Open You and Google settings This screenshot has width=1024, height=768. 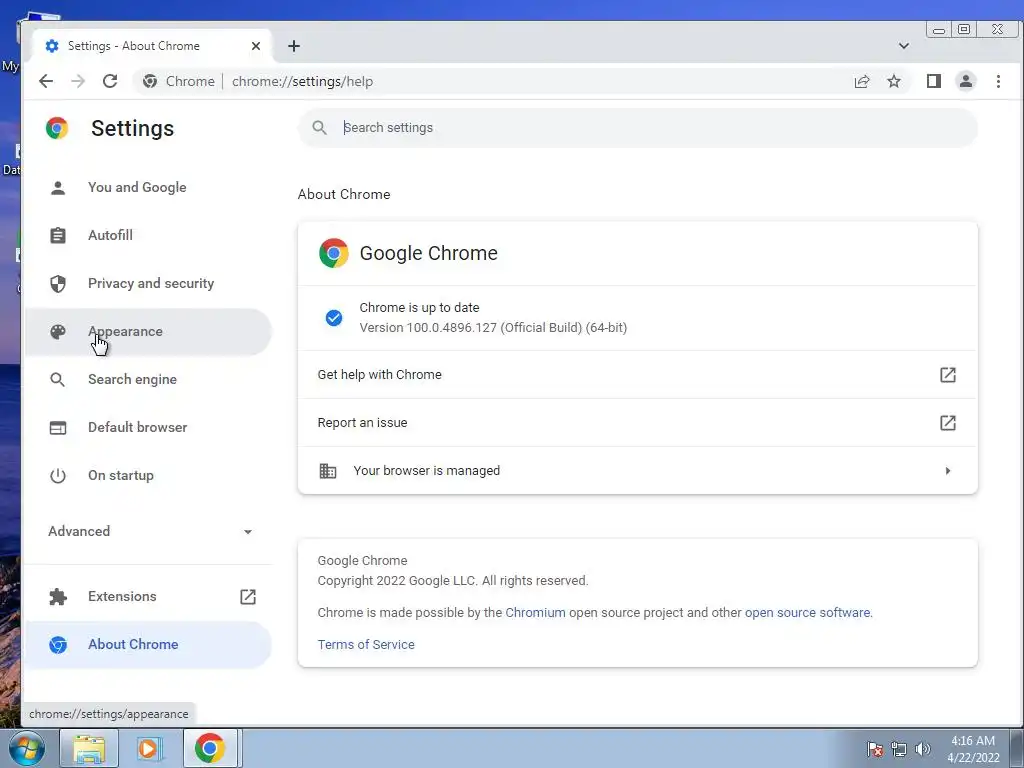click(148, 187)
